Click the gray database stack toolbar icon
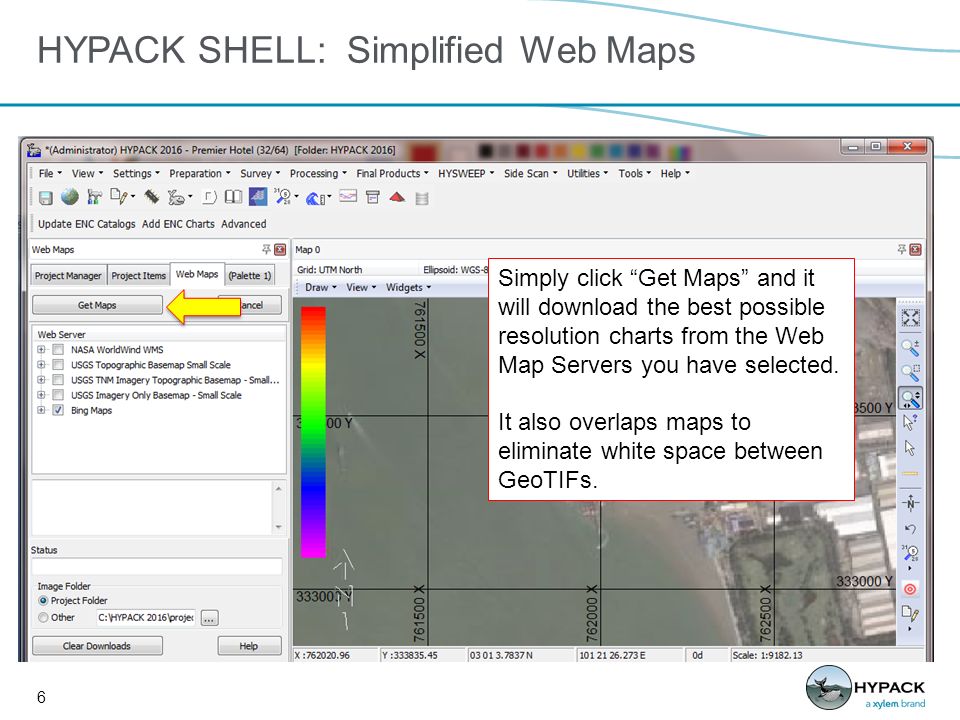The width and height of the screenshot is (960, 720). point(422,198)
